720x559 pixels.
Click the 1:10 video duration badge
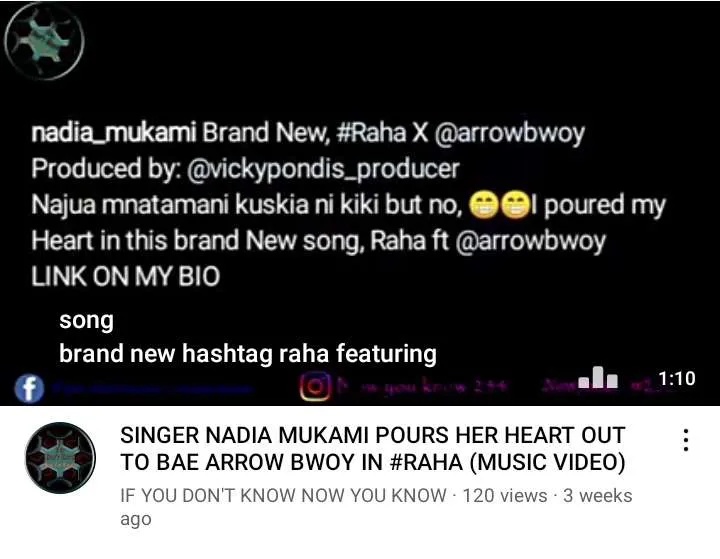click(x=677, y=378)
